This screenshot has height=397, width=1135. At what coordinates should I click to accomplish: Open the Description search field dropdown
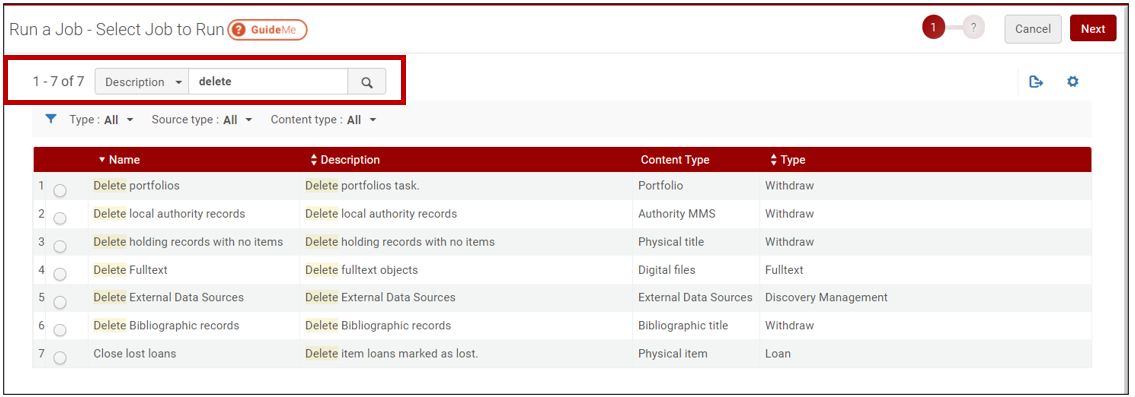[x=142, y=82]
